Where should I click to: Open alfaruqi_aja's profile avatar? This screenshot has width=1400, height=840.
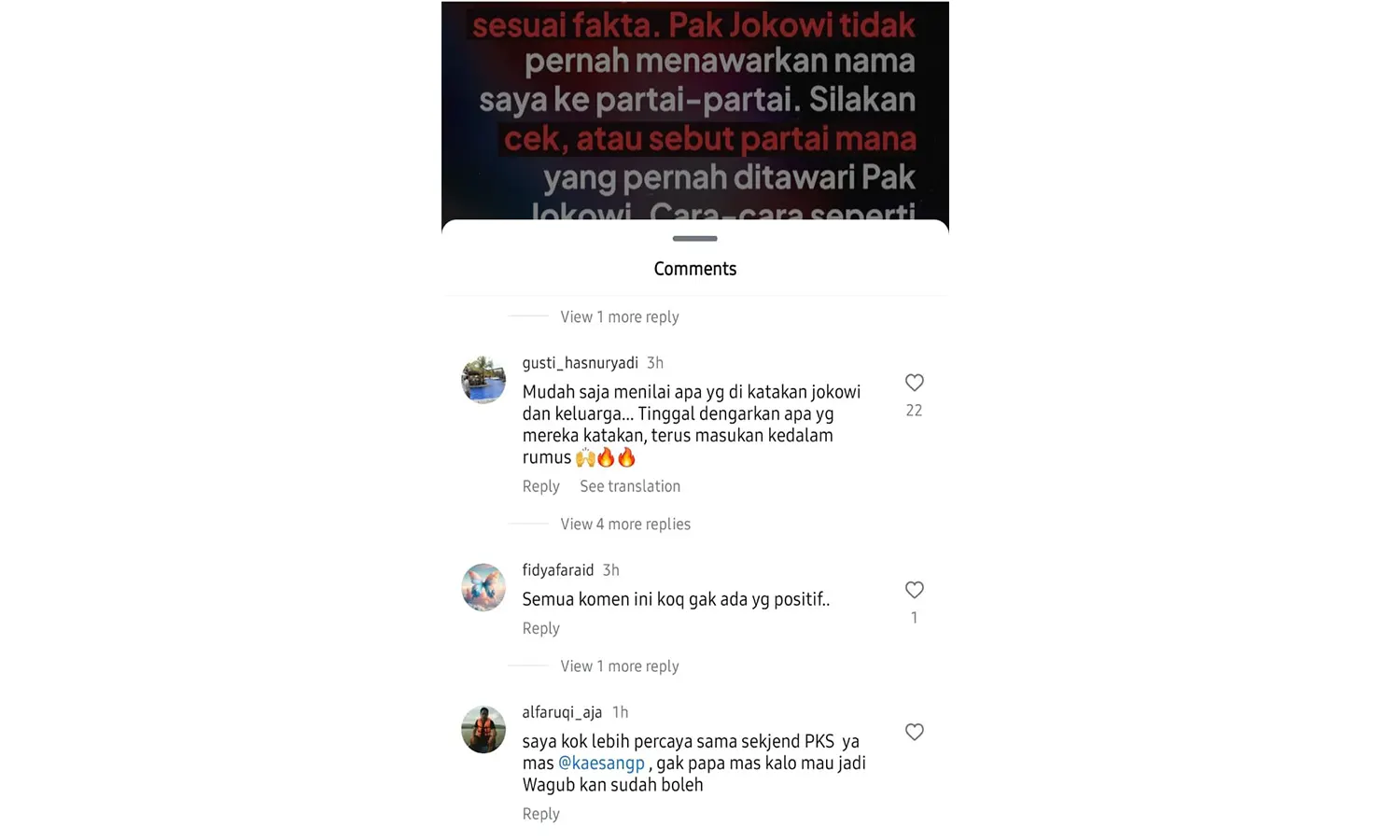[x=483, y=729]
